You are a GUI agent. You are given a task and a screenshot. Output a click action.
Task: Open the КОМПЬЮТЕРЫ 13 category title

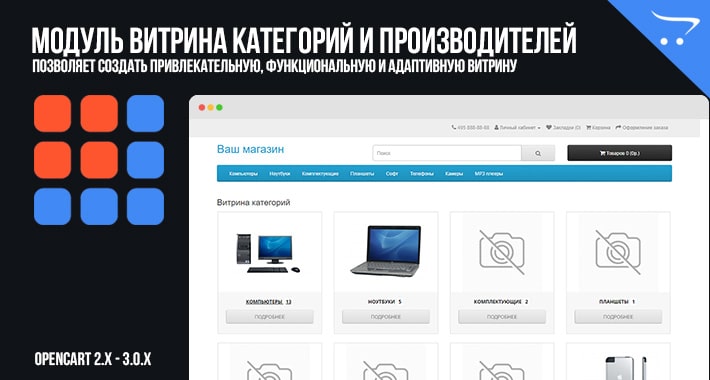(269, 302)
